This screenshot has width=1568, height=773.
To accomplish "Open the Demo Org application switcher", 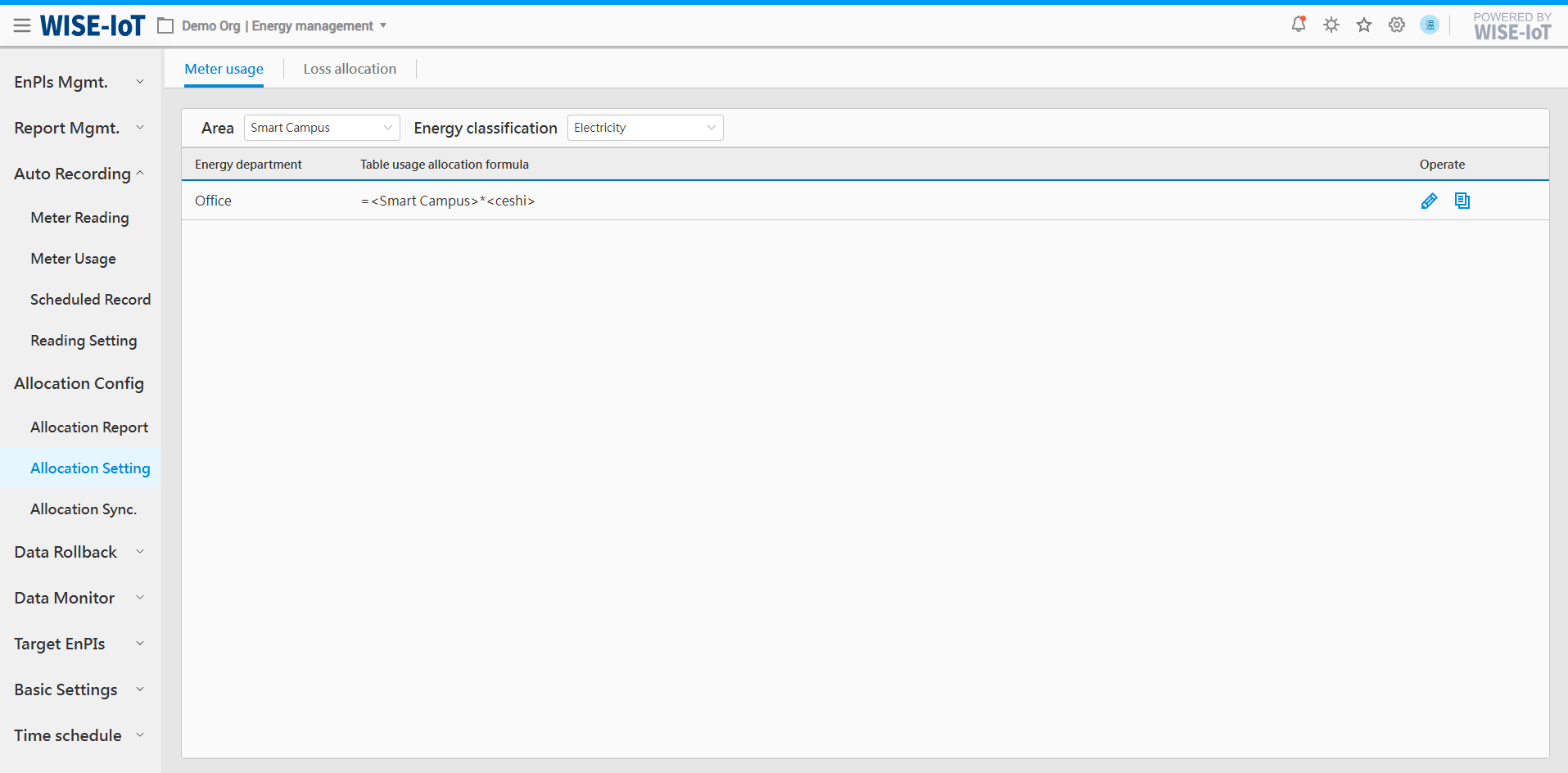I will point(277,26).
